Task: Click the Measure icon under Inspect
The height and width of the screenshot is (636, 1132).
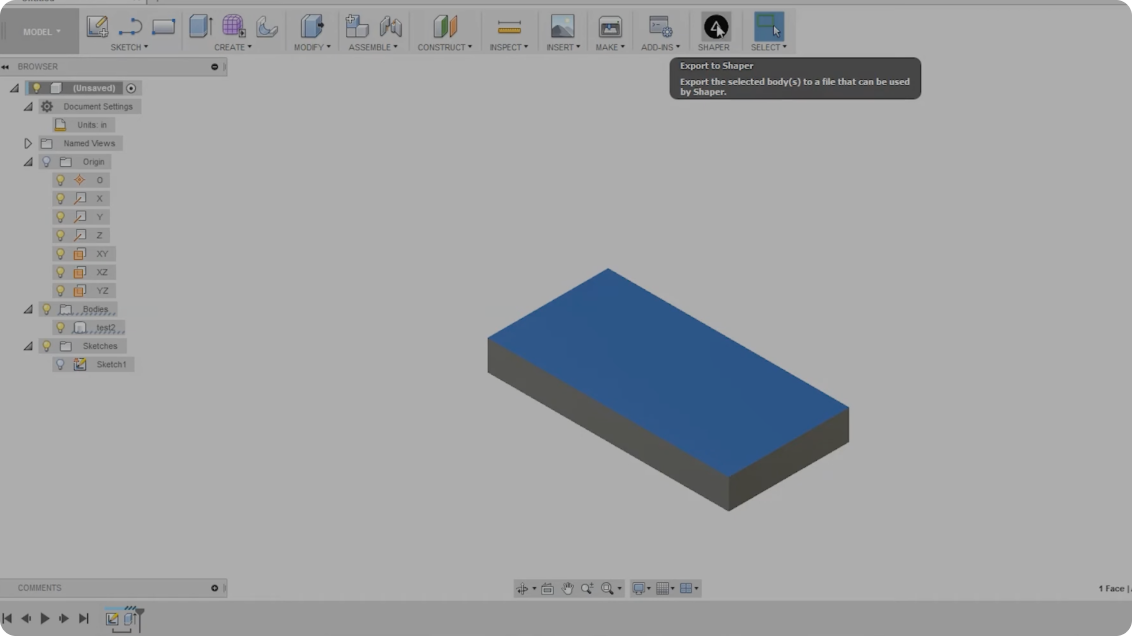Action: (508, 25)
